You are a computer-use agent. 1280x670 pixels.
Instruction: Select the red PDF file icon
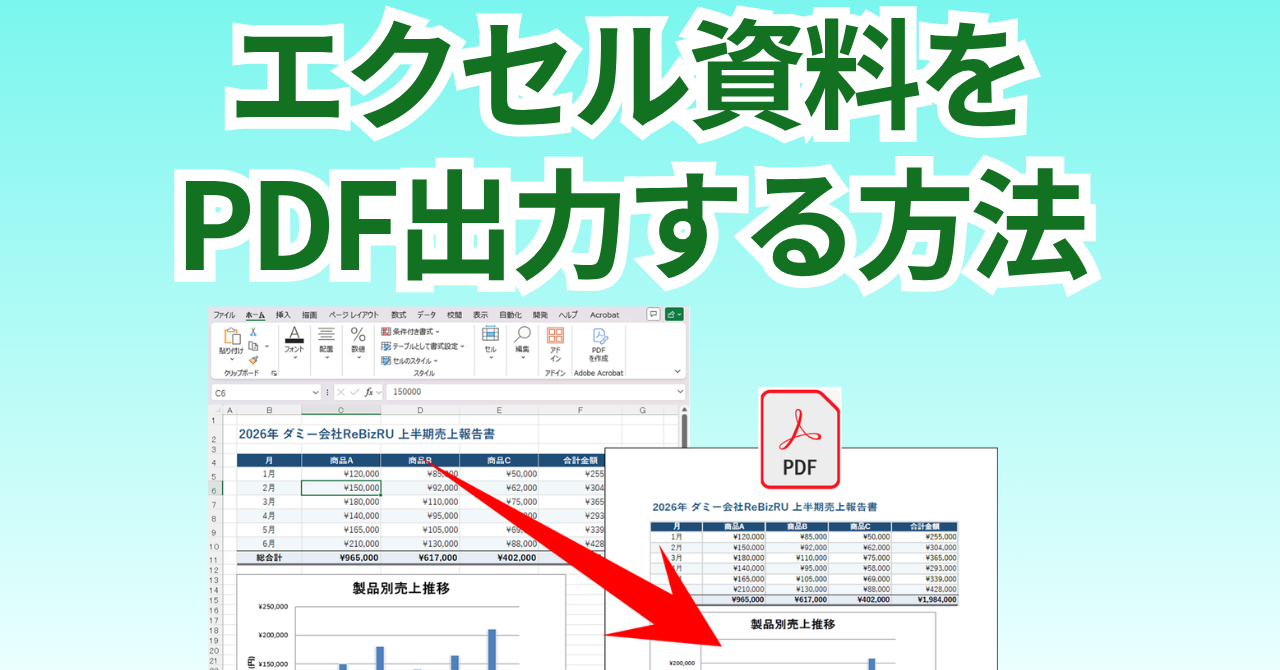point(800,439)
